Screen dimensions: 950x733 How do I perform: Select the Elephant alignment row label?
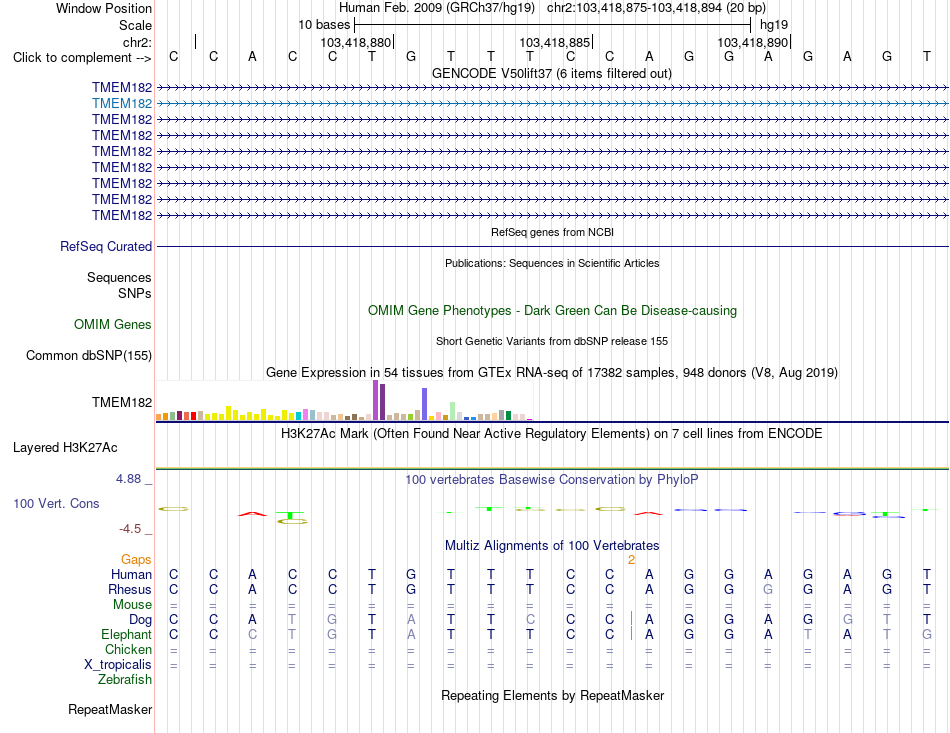[126, 634]
